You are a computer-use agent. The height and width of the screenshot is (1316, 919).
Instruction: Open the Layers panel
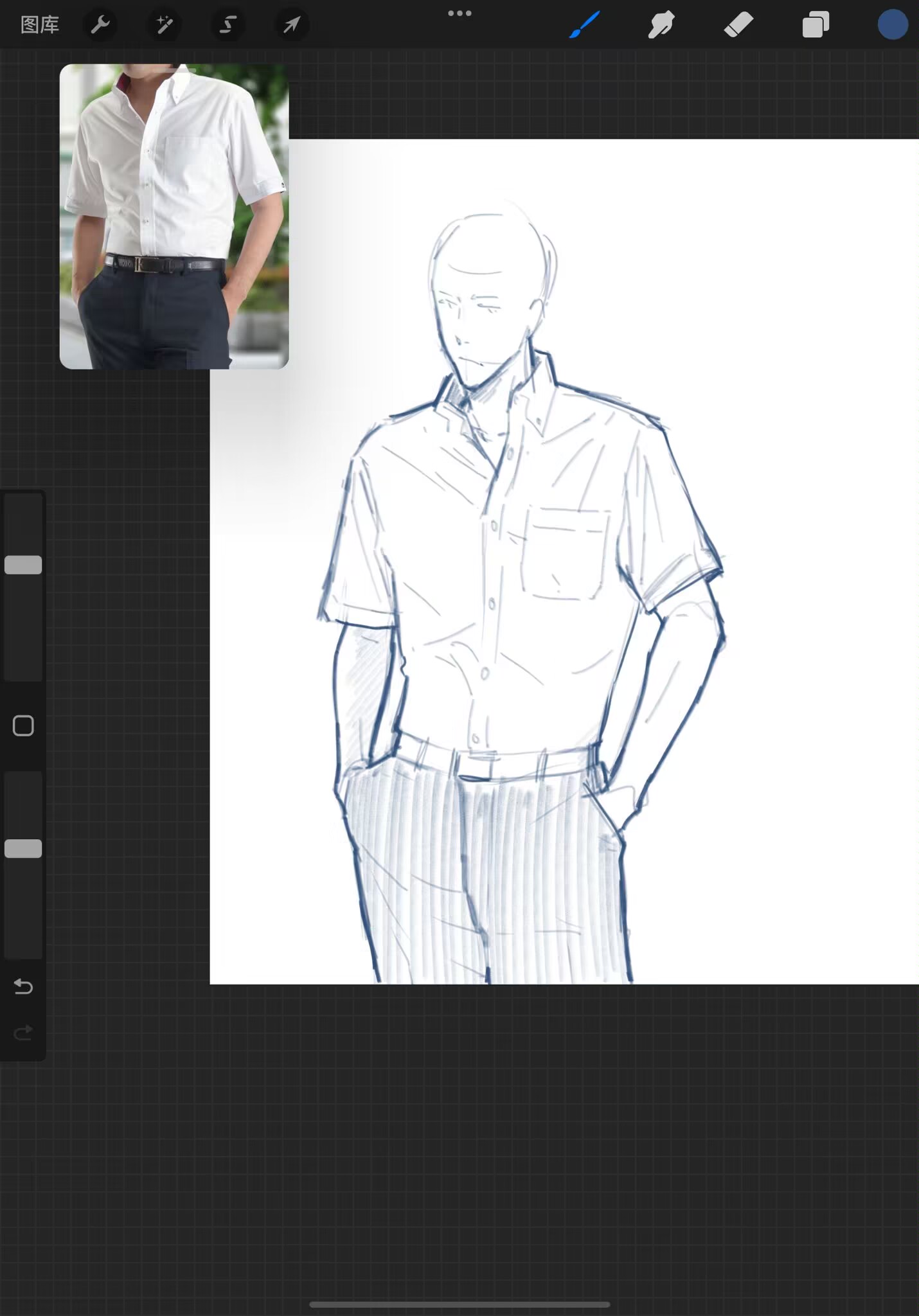816,25
